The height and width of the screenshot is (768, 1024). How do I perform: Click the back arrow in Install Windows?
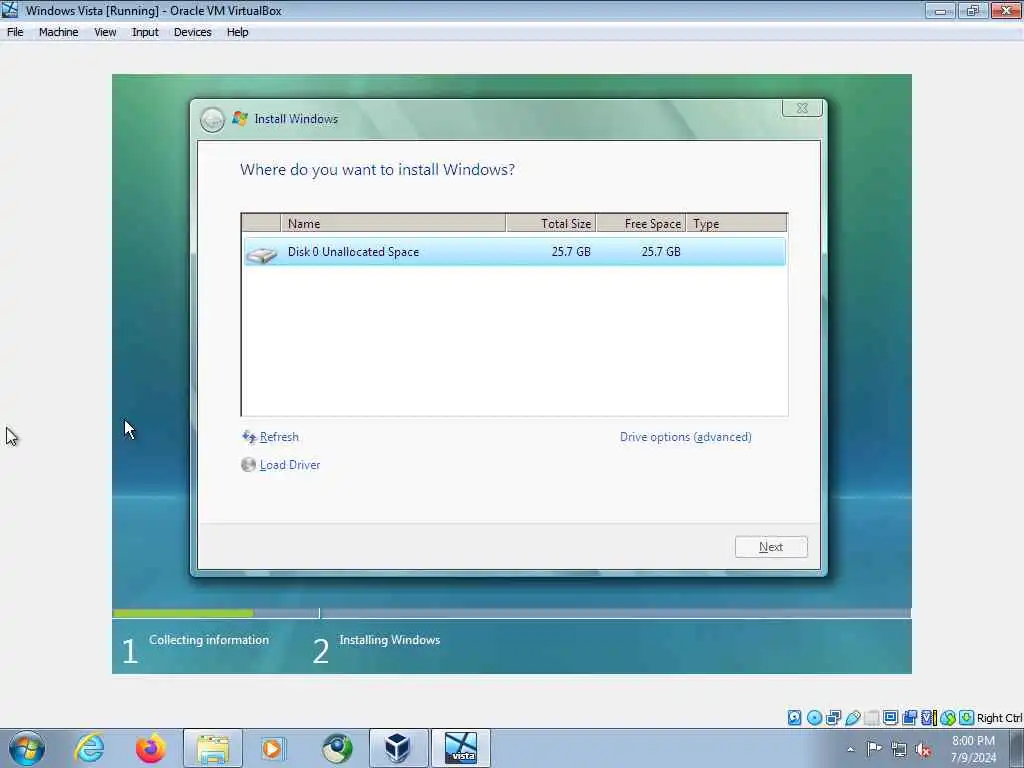coord(212,120)
